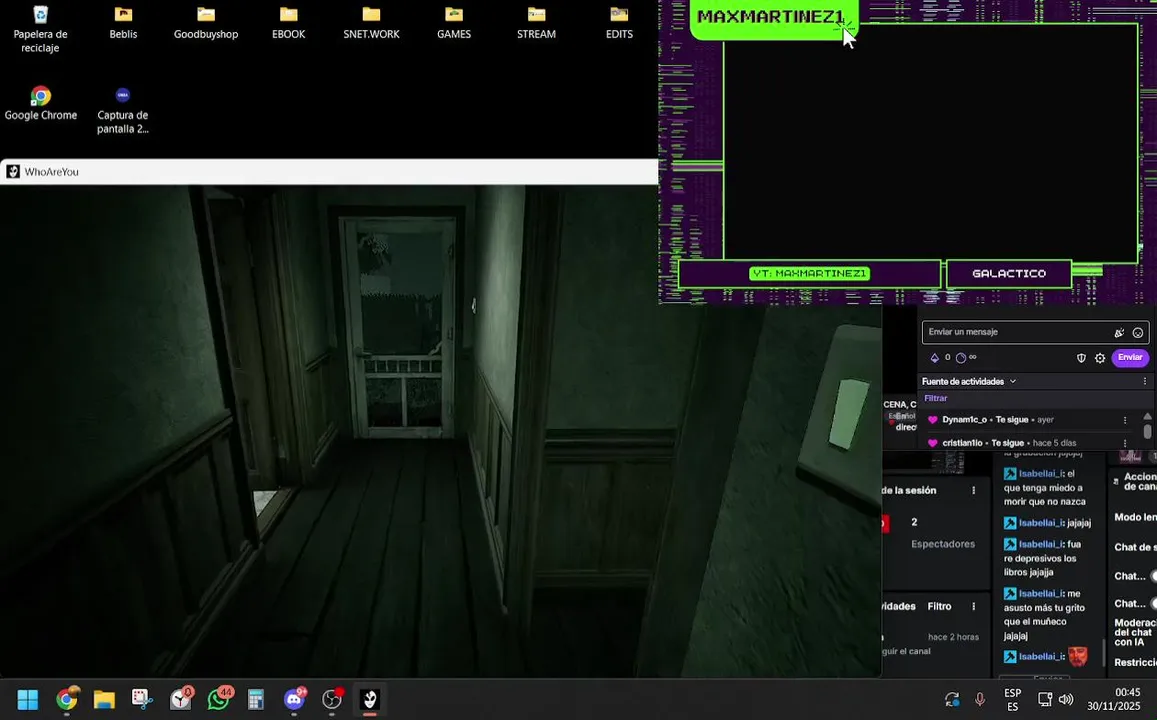
Task: Click the Filtrar link
Action: point(936,398)
